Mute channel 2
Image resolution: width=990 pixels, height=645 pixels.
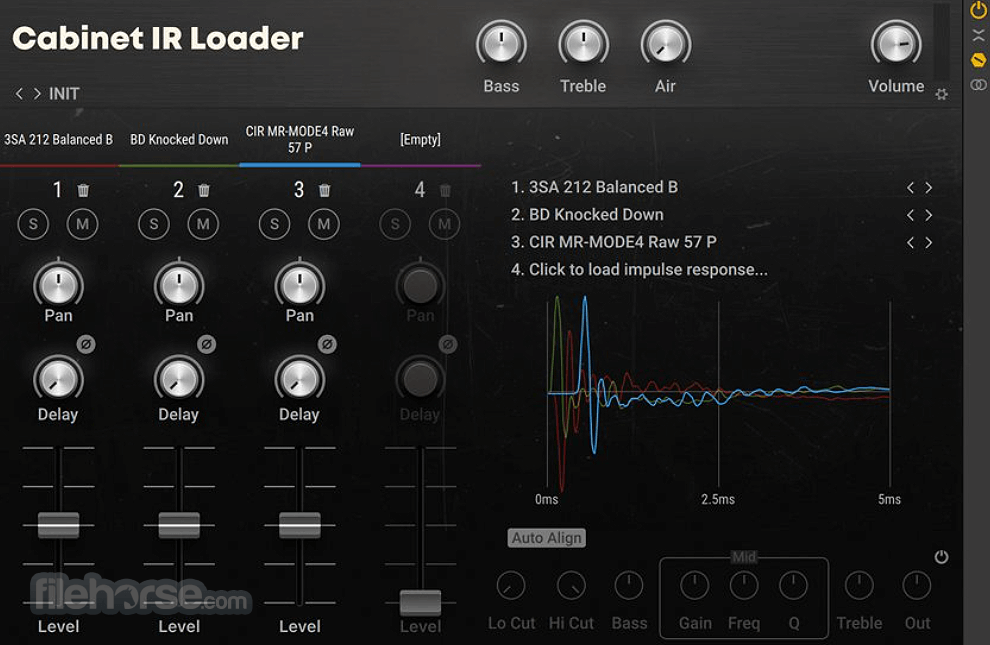point(203,224)
